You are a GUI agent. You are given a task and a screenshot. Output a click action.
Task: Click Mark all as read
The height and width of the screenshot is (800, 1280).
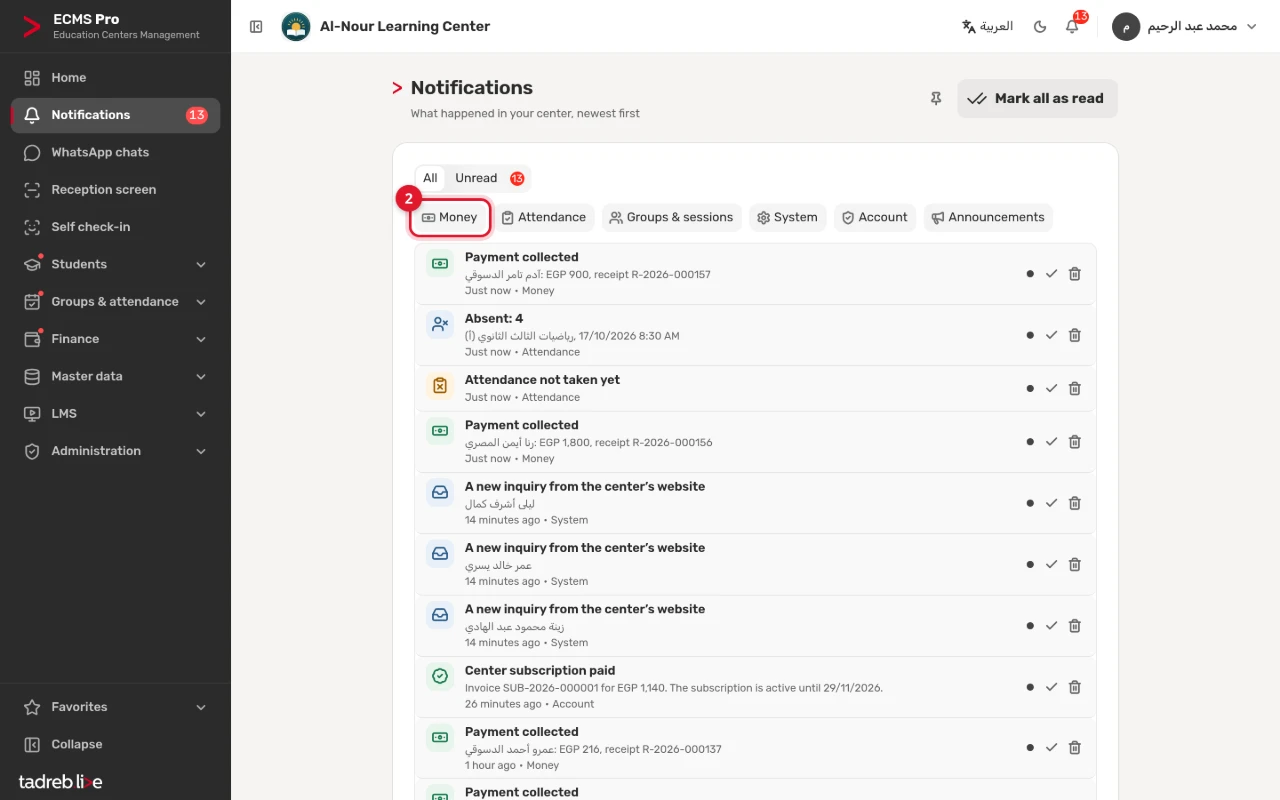(x=1037, y=99)
